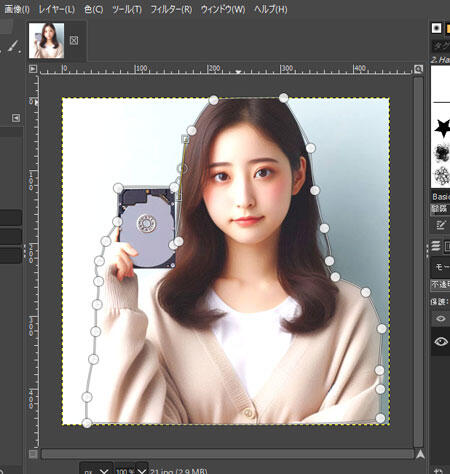Choose the star-shaped brush
Image resolution: width=450 pixels, height=474 pixels.
442,128
